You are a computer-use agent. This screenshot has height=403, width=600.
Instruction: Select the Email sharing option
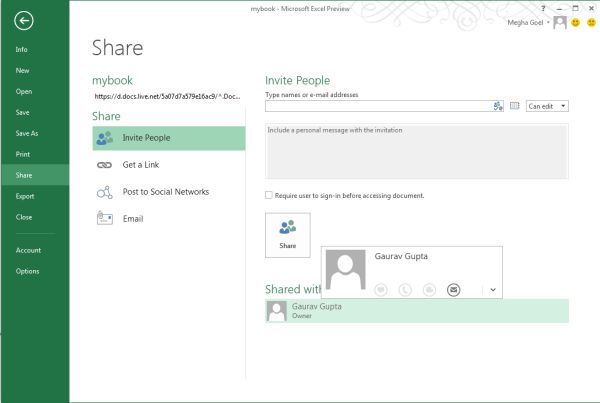pos(169,219)
